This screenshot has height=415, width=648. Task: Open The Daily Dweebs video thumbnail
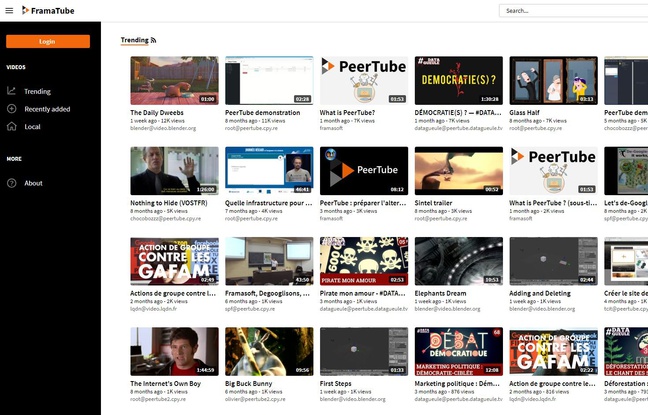pyautogui.click(x=174, y=81)
